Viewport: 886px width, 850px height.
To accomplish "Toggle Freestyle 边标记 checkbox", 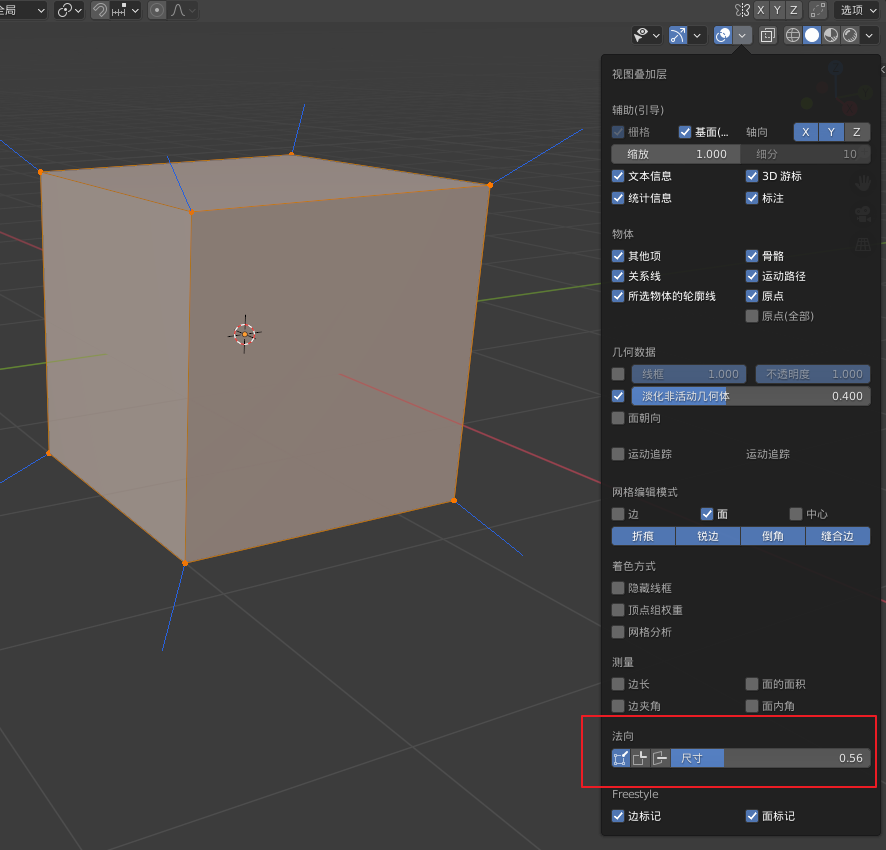I will (618, 816).
